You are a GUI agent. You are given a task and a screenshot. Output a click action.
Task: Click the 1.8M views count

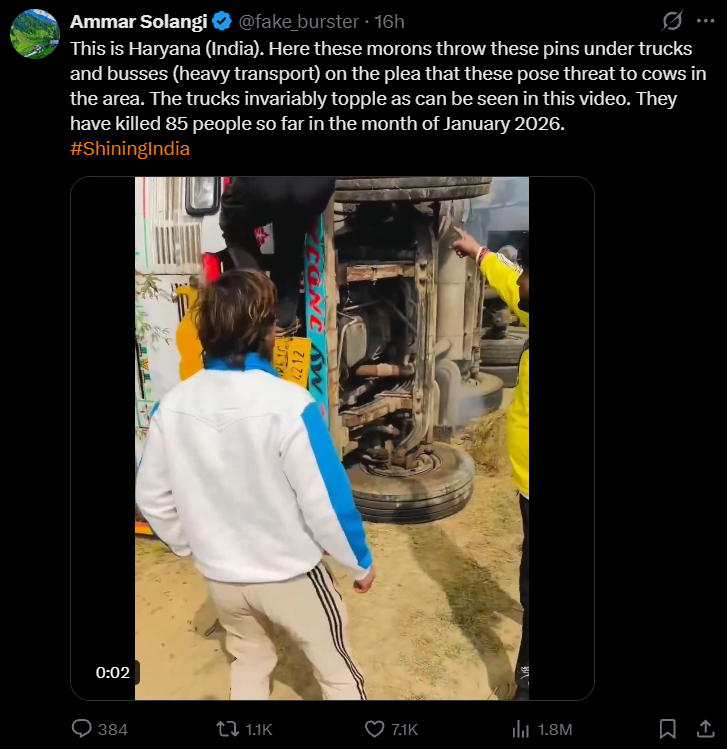[555, 729]
